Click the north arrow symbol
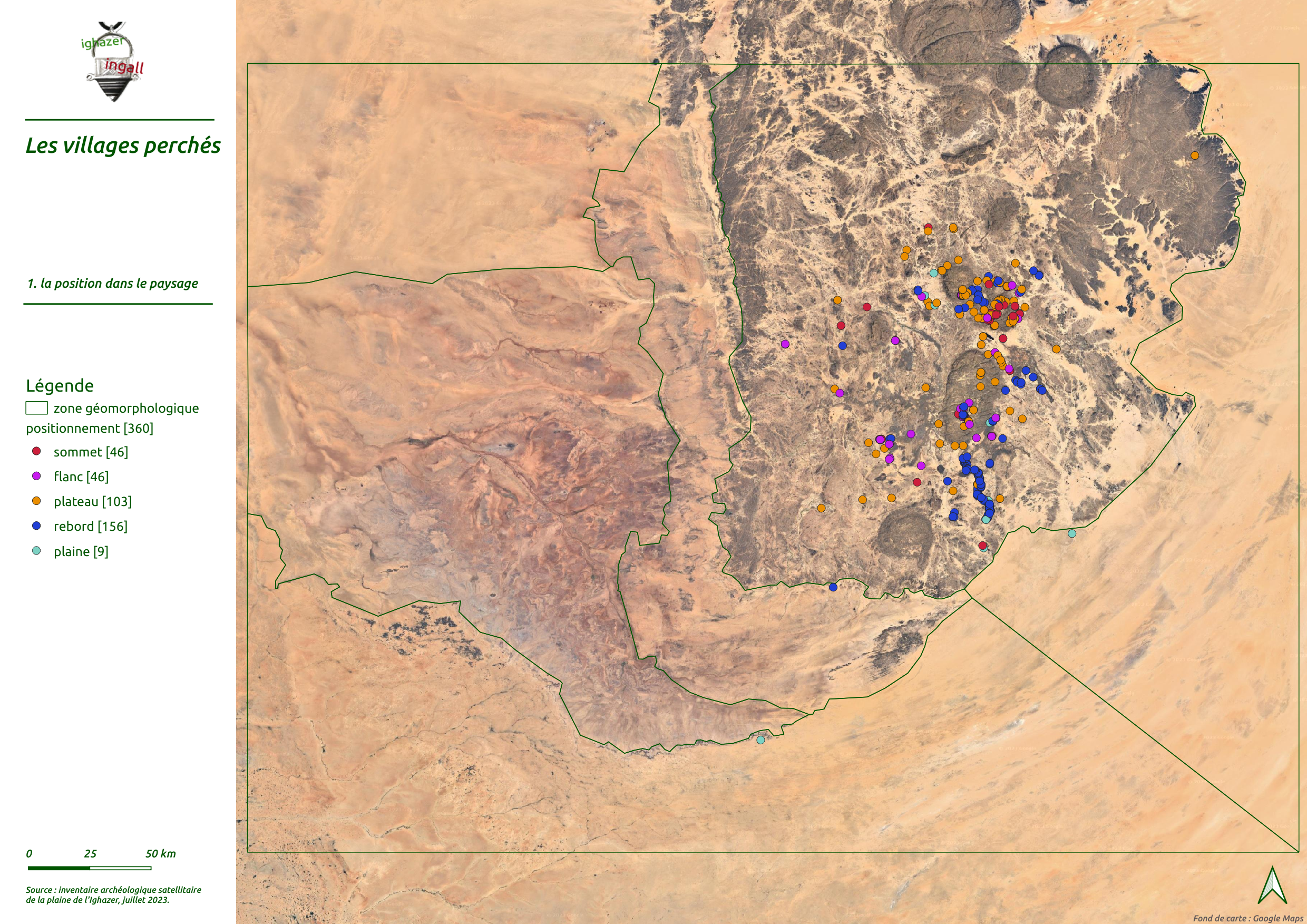 click(1272, 886)
